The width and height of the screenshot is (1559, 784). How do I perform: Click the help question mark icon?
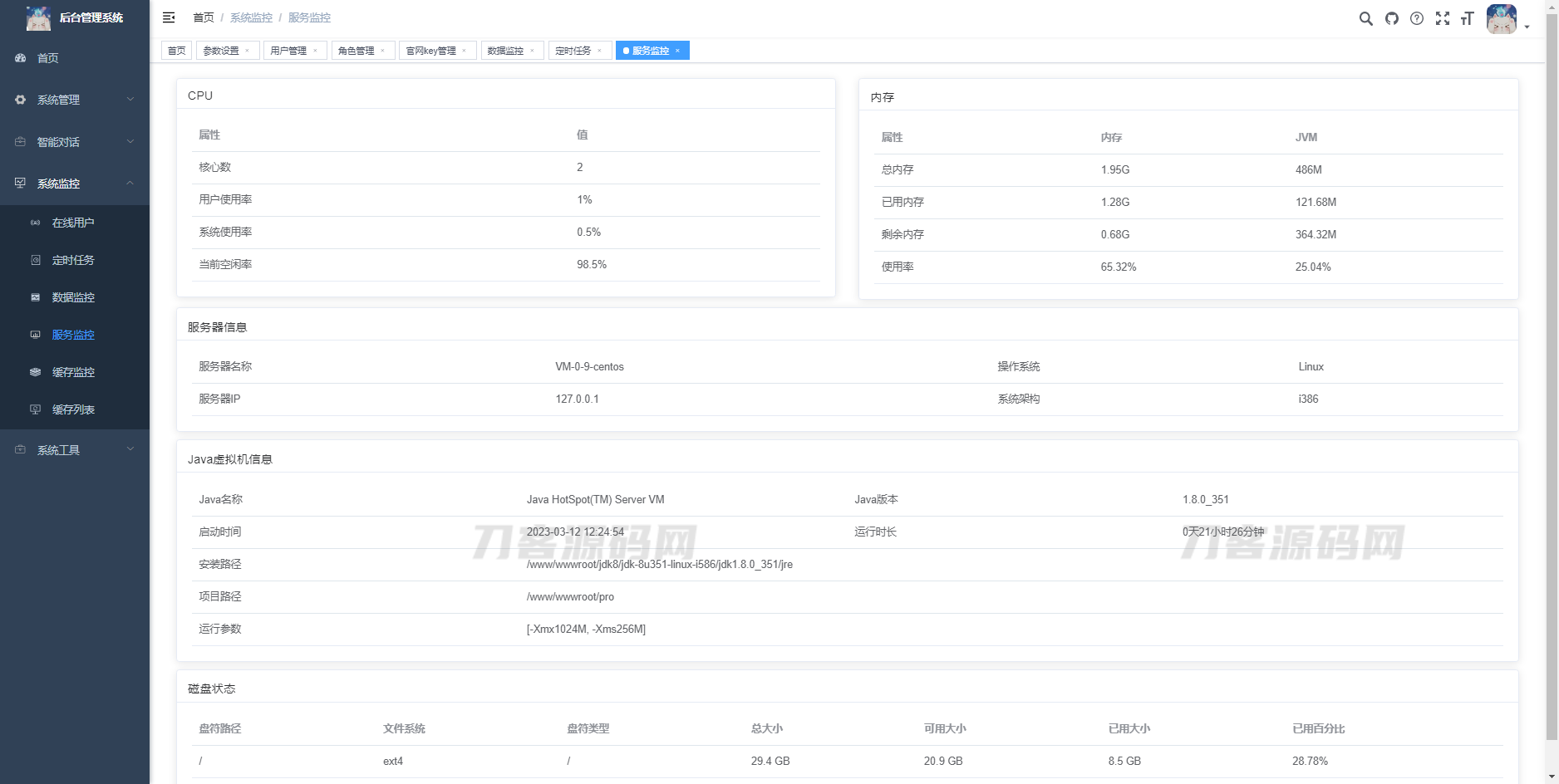pyautogui.click(x=1417, y=18)
